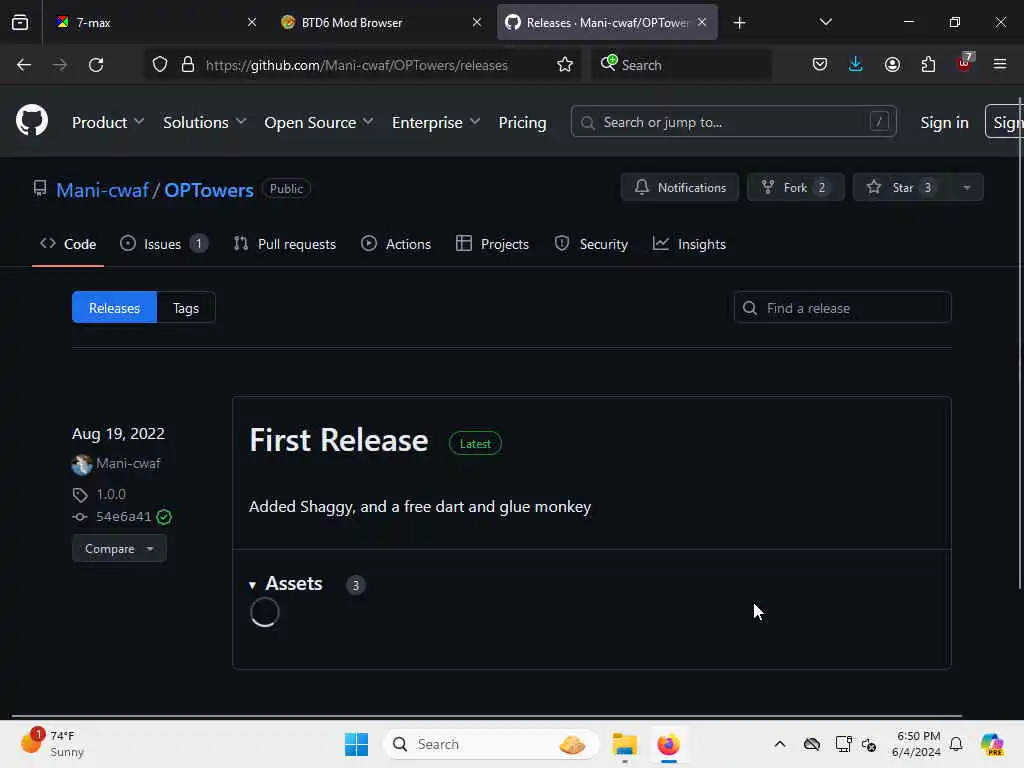Focus the Find a release field
Viewport: 1024px width, 768px height.
(842, 308)
